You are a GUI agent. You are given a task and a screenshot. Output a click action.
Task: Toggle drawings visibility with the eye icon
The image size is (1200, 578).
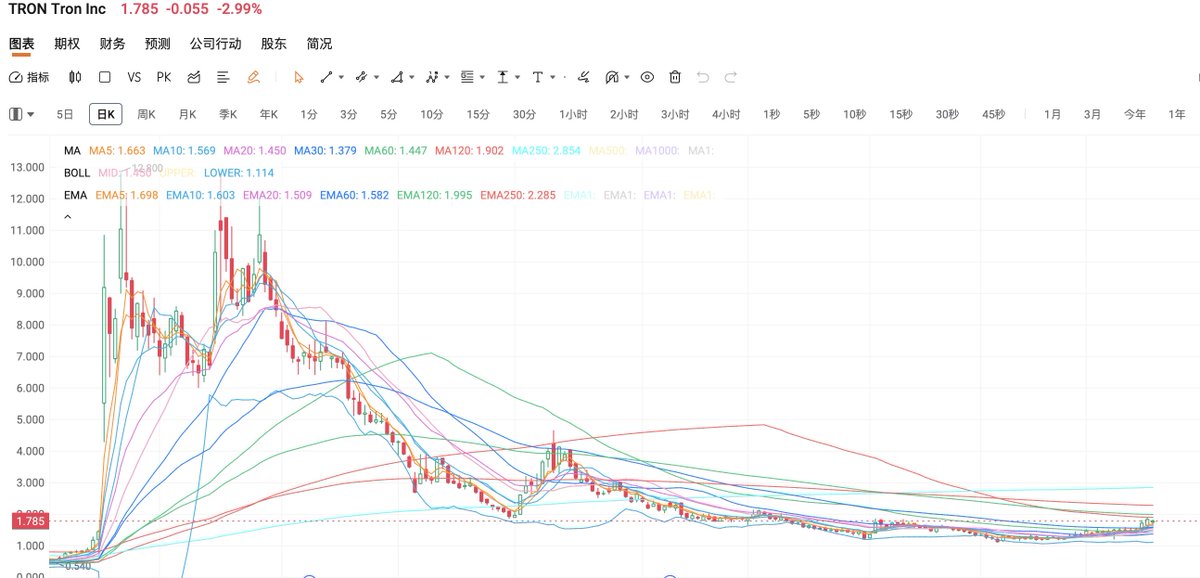tap(647, 77)
